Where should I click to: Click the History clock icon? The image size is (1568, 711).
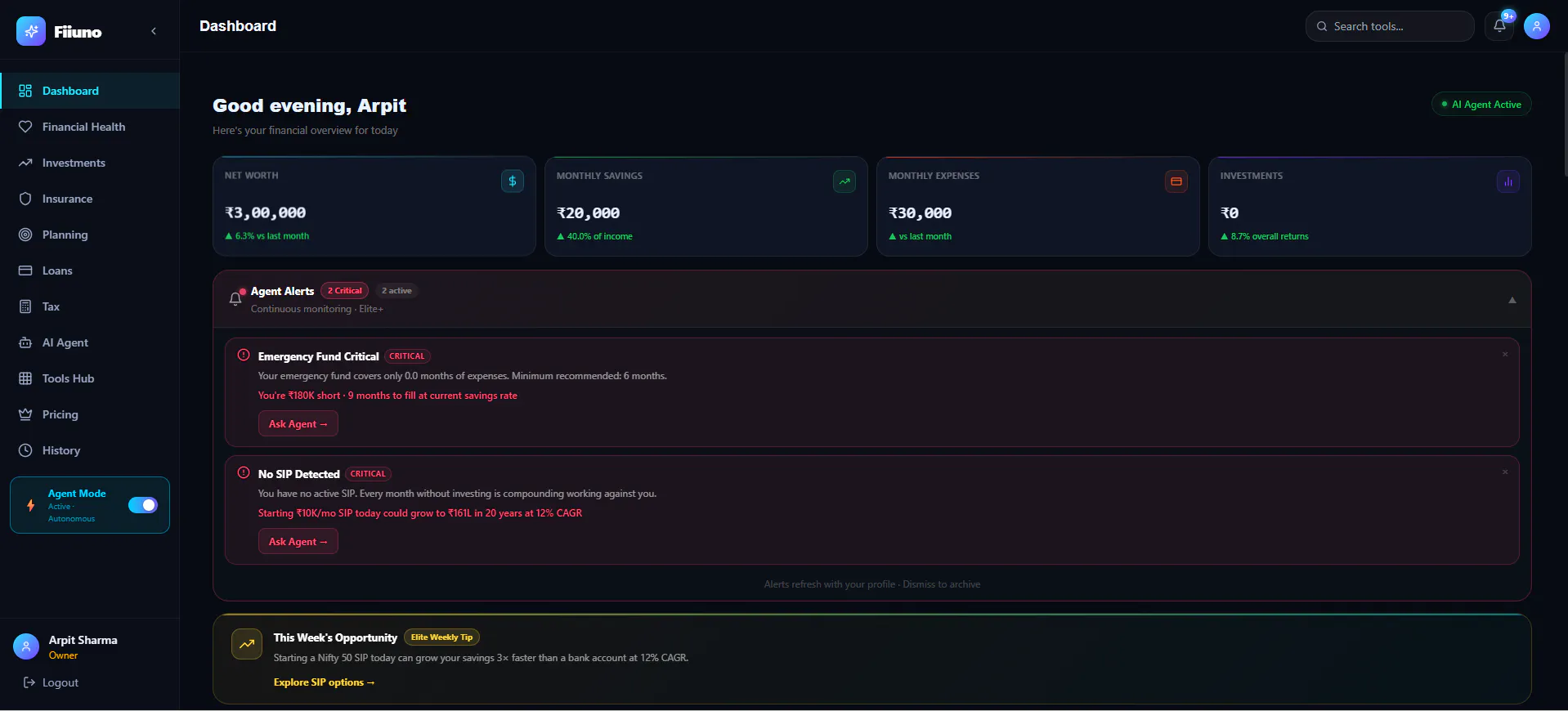point(25,450)
